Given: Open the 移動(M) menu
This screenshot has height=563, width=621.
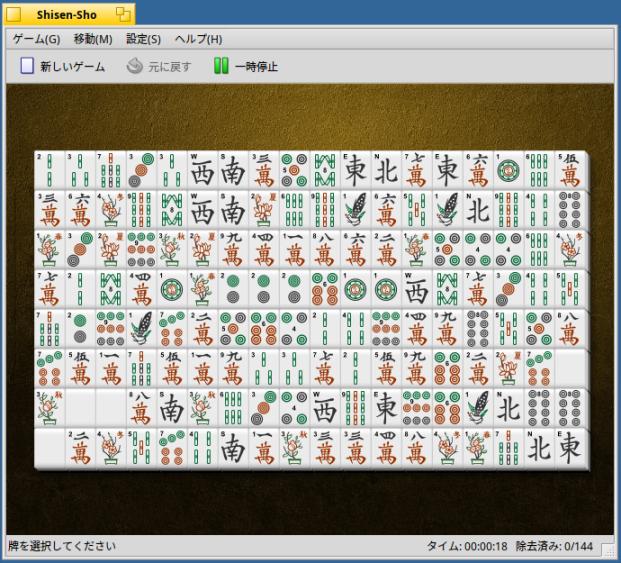Looking at the screenshot, I should pos(93,39).
